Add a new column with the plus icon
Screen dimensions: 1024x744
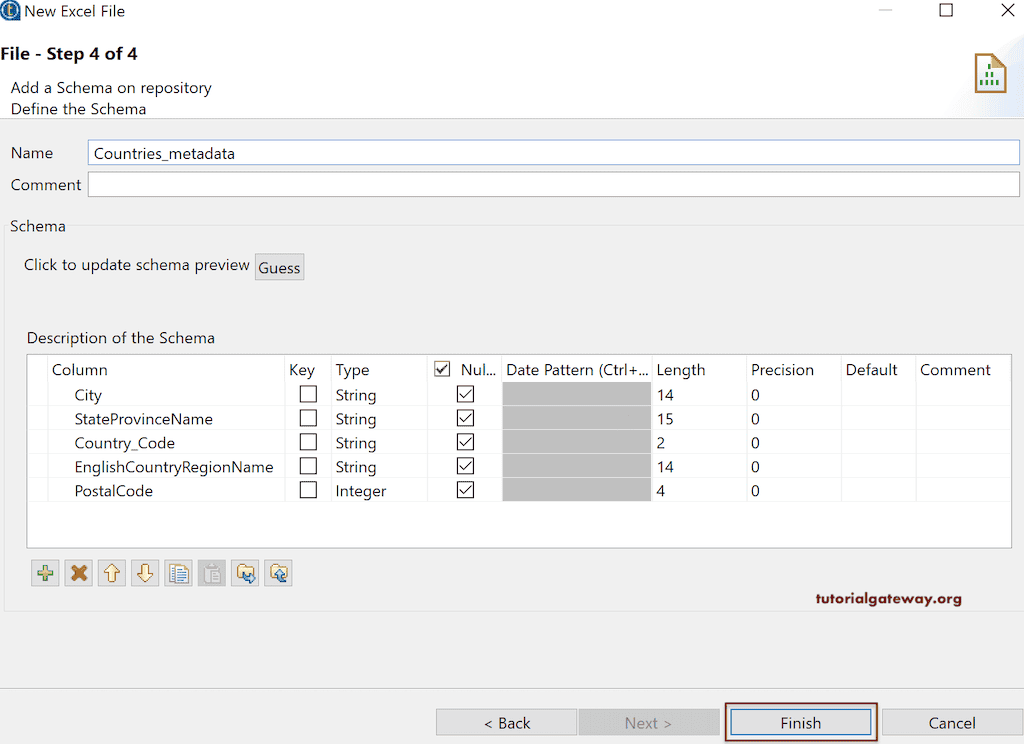(45, 573)
